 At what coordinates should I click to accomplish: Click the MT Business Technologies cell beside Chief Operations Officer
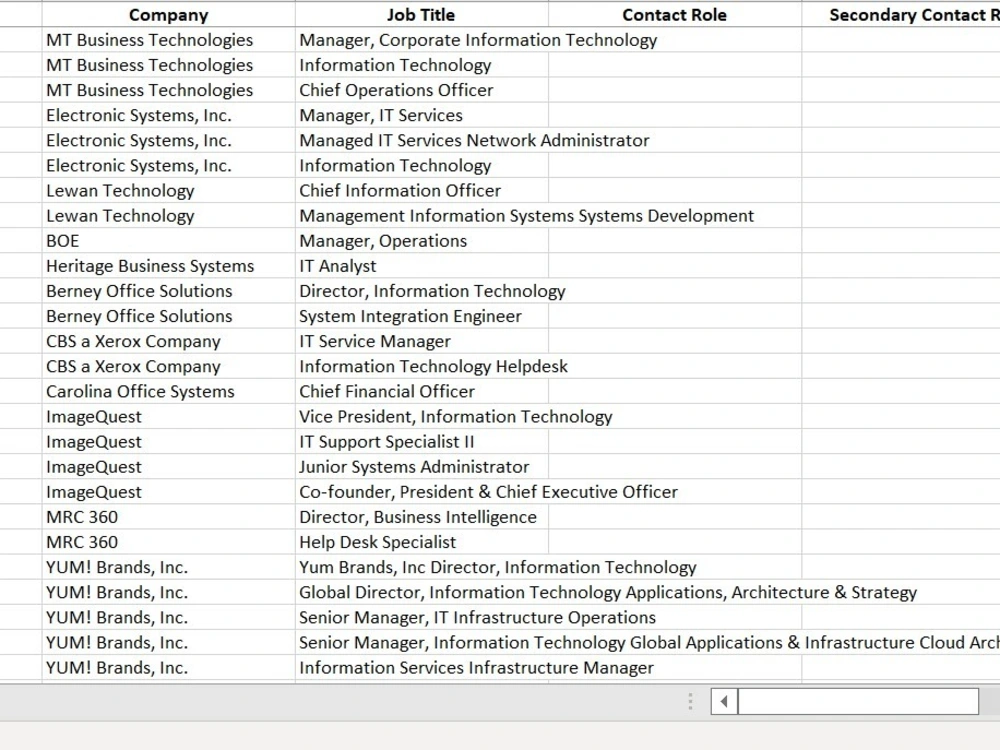tap(168, 90)
